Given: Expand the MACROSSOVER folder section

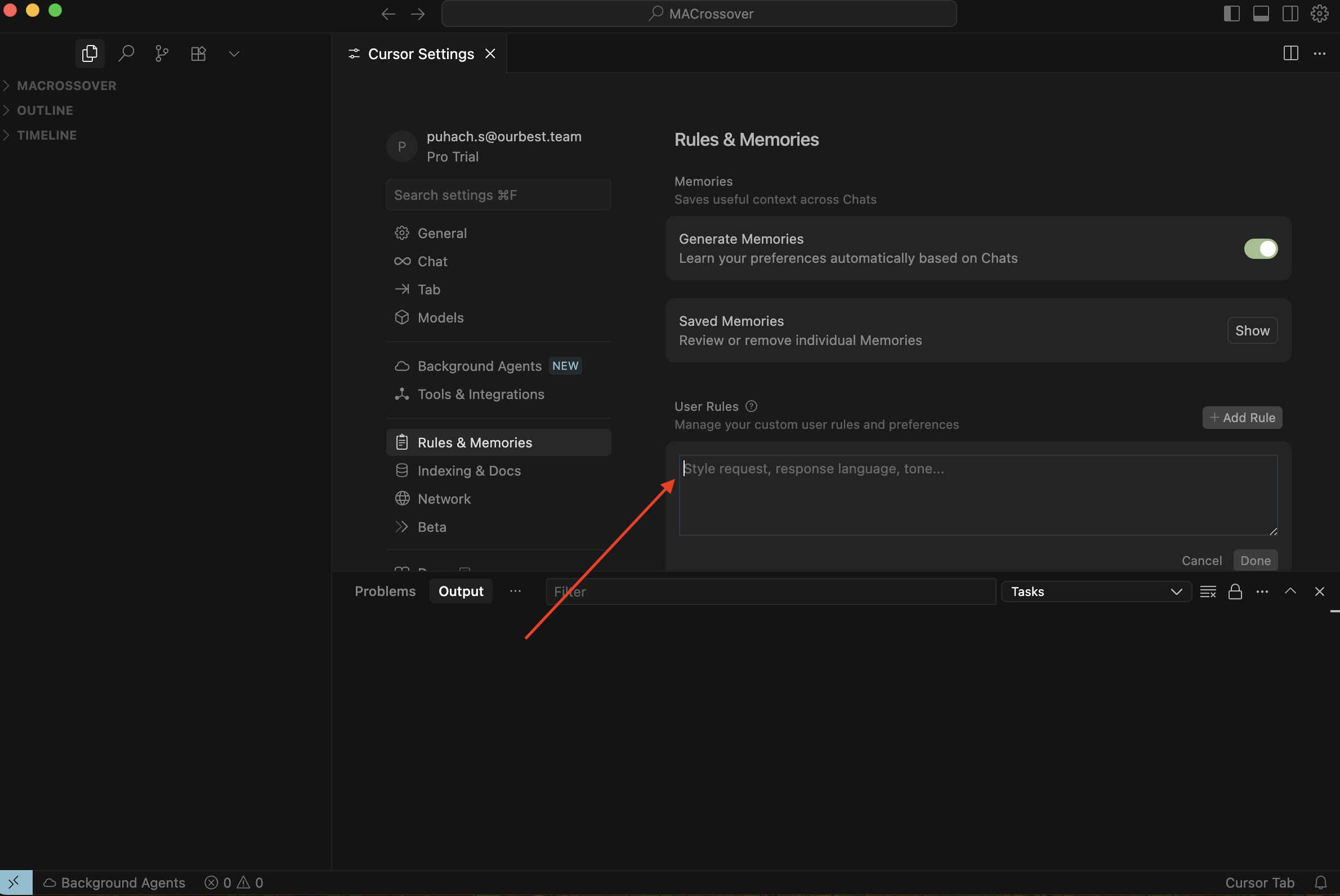Looking at the screenshot, I should [x=66, y=86].
